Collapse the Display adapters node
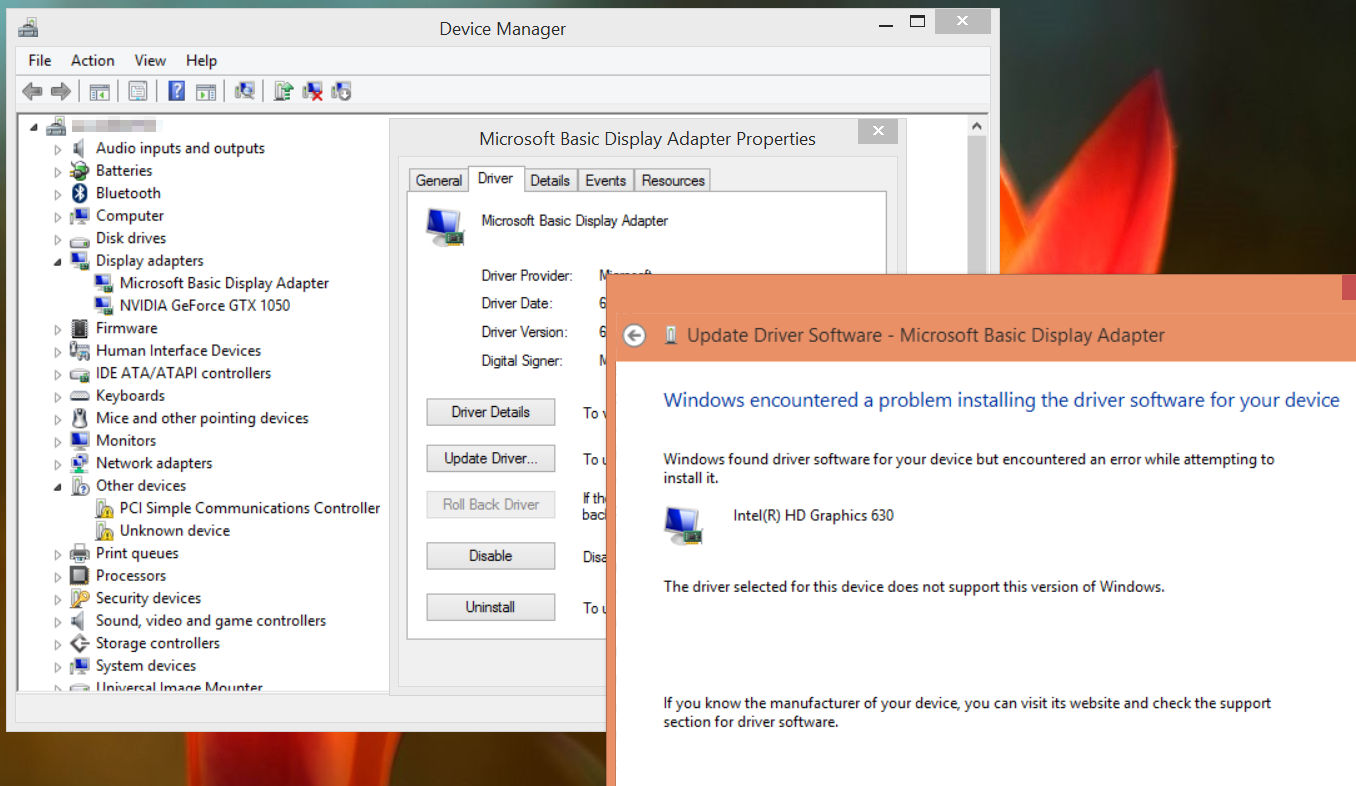Image resolution: width=1356 pixels, height=786 pixels. coord(58,262)
